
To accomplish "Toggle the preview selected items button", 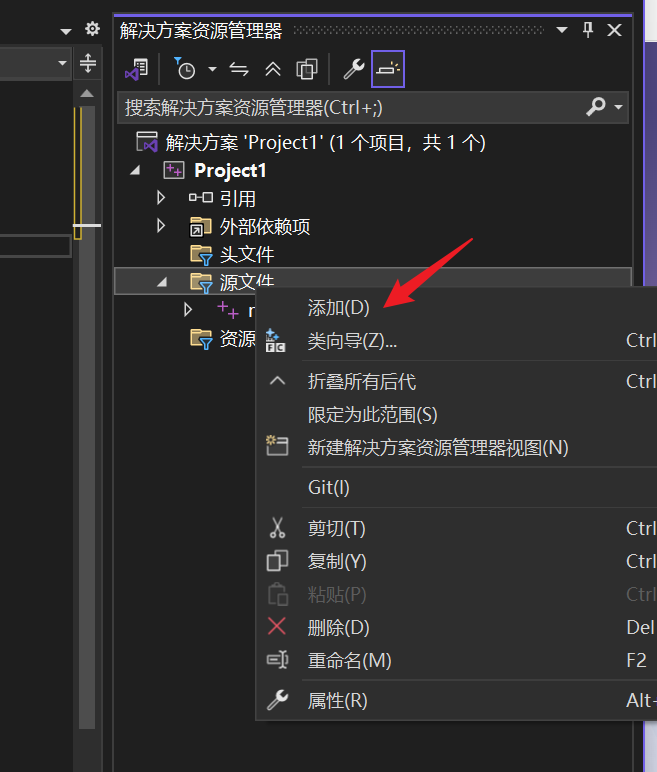I will pos(388,69).
